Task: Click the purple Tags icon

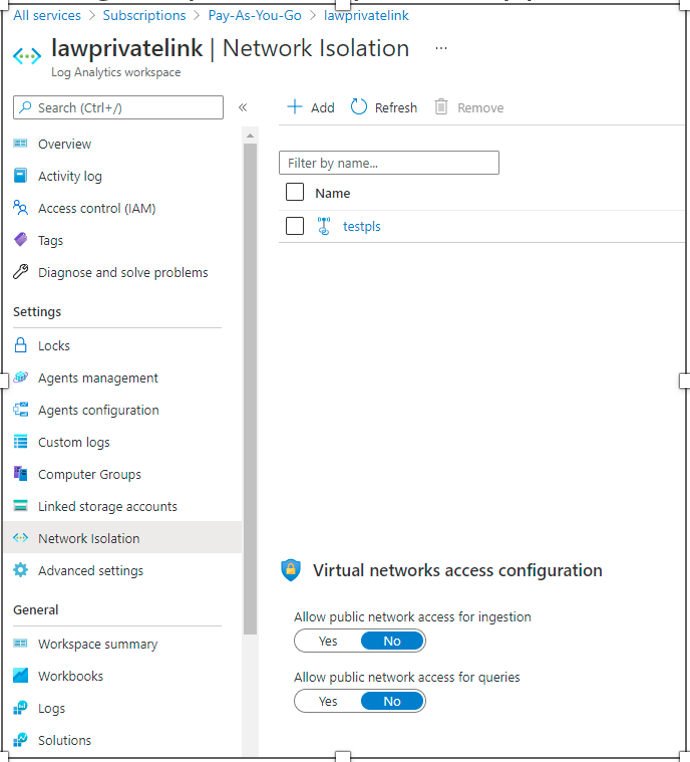Action: [x=20, y=240]
